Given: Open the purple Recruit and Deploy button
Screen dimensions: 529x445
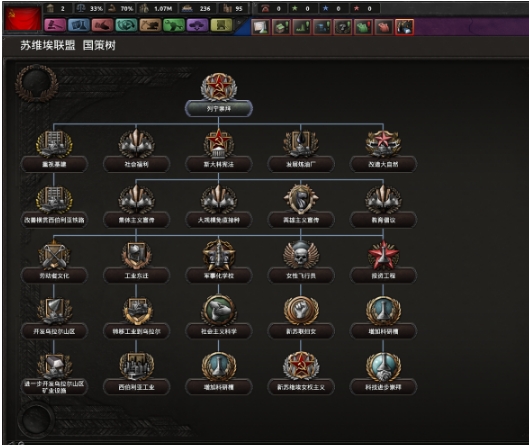Looking at the screenshot, I should tap(197, 25).
